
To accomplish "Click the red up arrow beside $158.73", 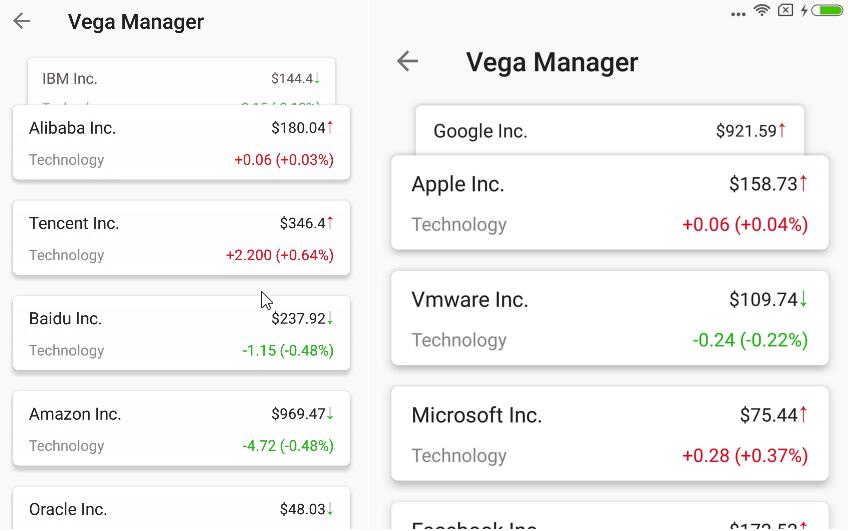I will click(804, 183).
